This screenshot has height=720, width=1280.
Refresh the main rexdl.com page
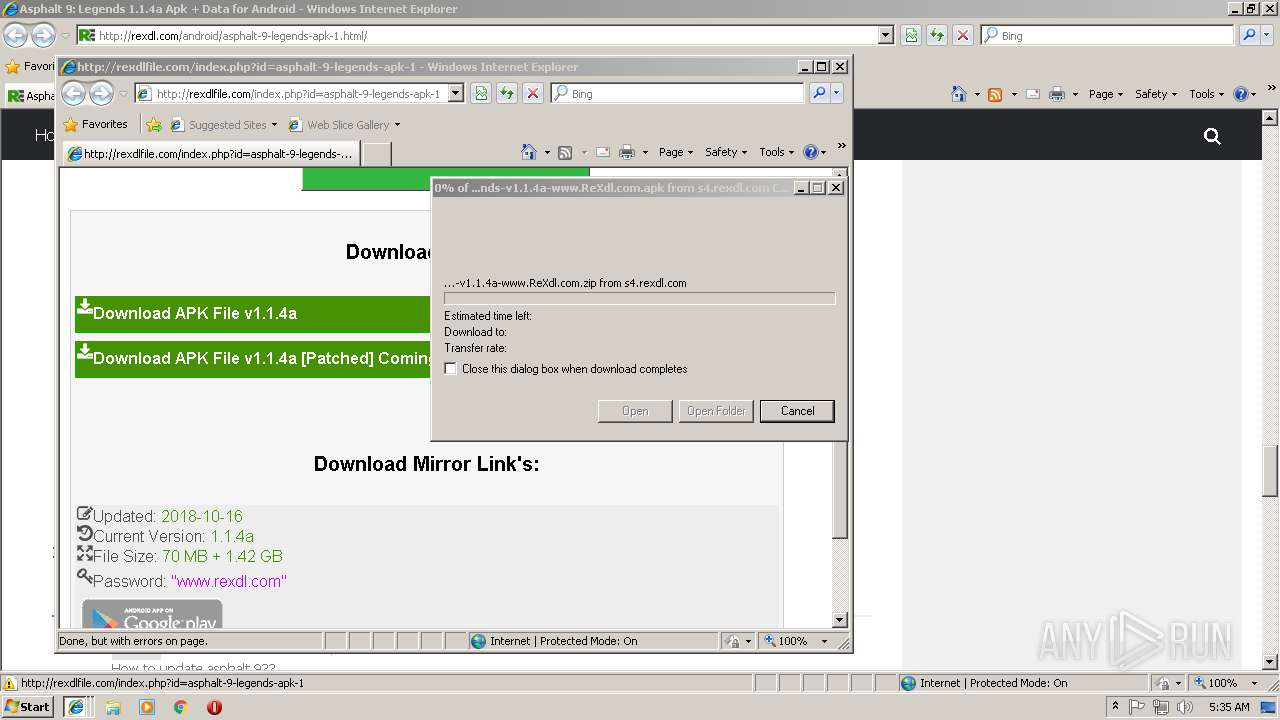(937, 35)
